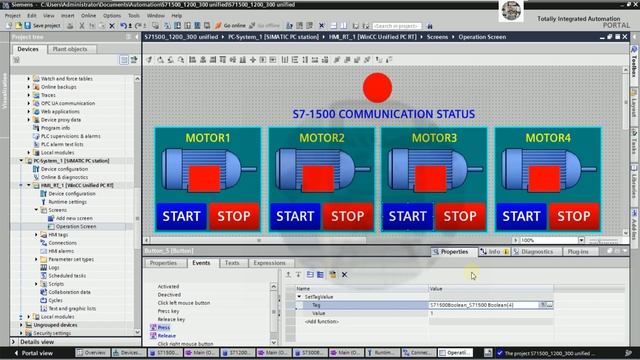Screen dimensions: 640x360
Task: Click the align-left icon in the screen editor toolbar
Action: click(x=192, y=60)
